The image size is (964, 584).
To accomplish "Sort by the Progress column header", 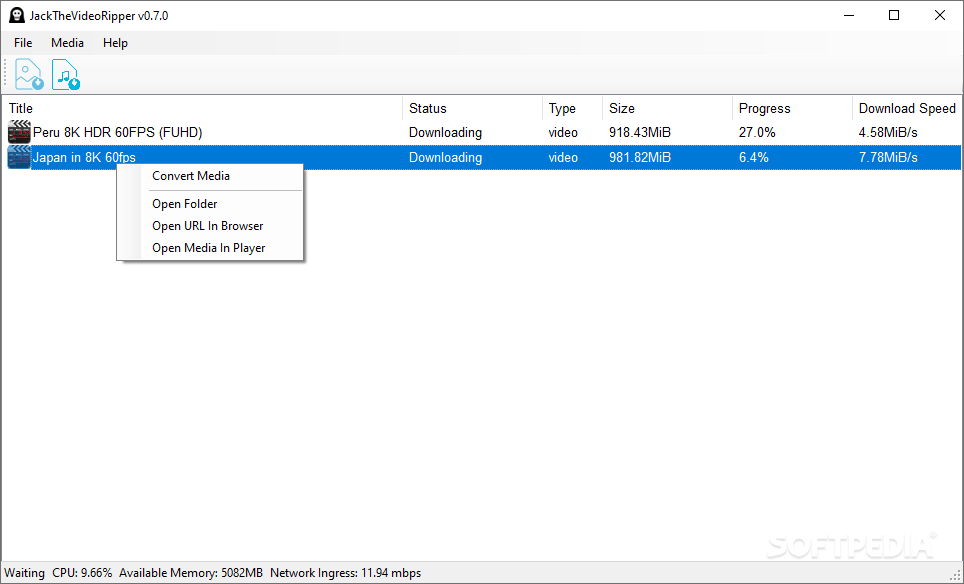I will coord(792,108).
